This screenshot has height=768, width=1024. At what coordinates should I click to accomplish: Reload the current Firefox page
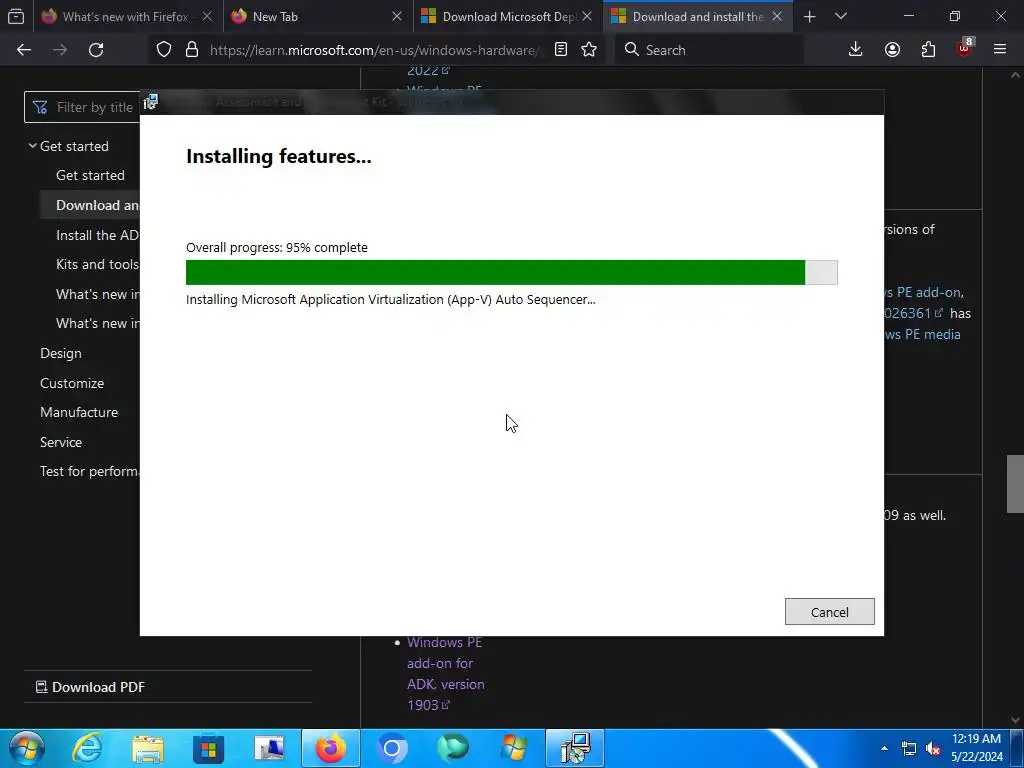click(96, 50)
